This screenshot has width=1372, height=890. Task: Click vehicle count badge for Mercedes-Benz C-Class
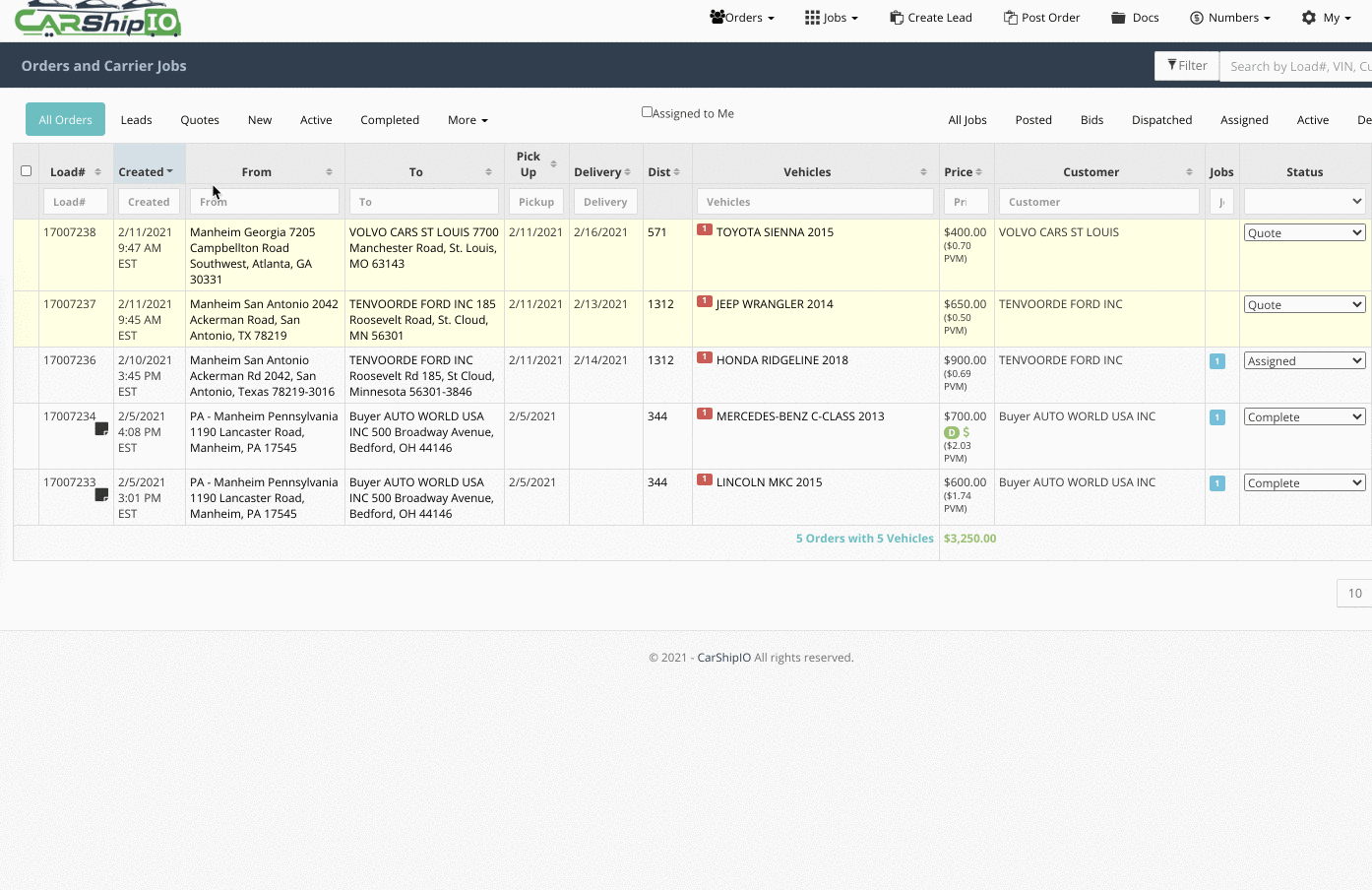705,413
